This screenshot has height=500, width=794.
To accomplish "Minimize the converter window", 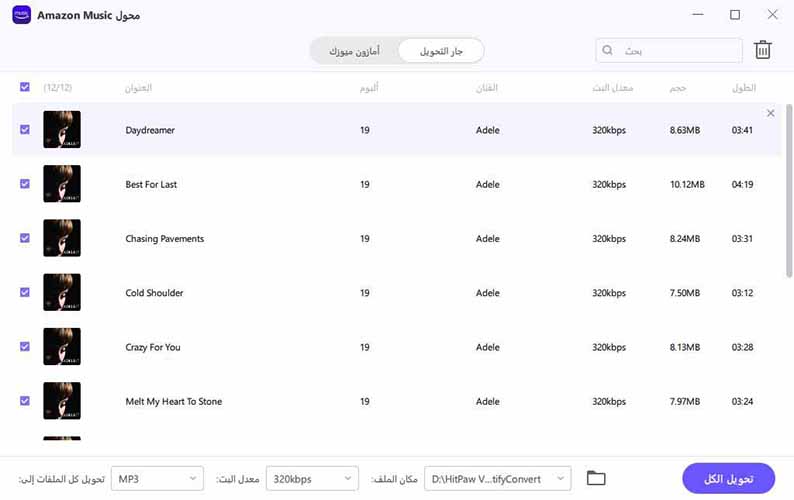I will point(698,14).
